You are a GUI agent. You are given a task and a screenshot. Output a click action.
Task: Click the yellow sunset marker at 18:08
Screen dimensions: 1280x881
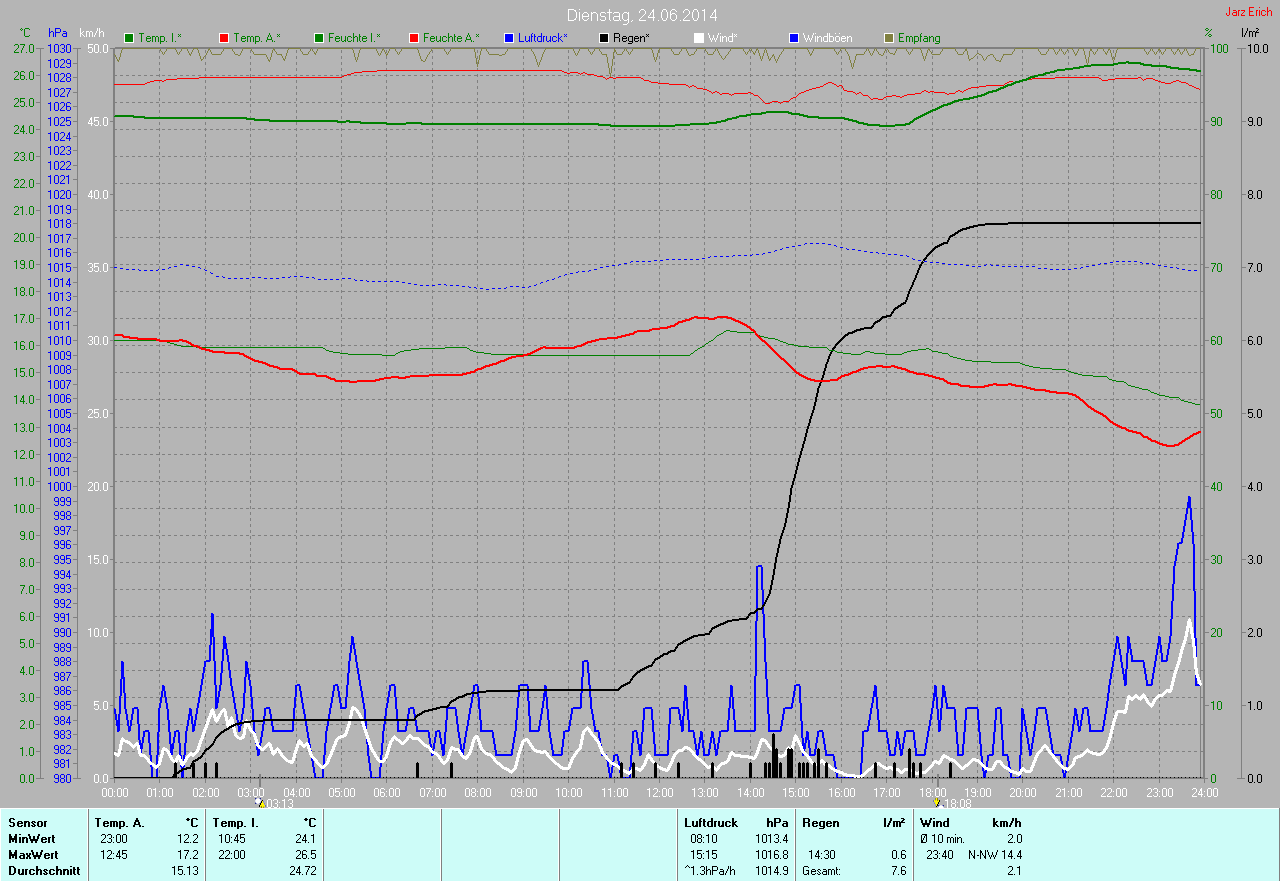coord(936,802)
